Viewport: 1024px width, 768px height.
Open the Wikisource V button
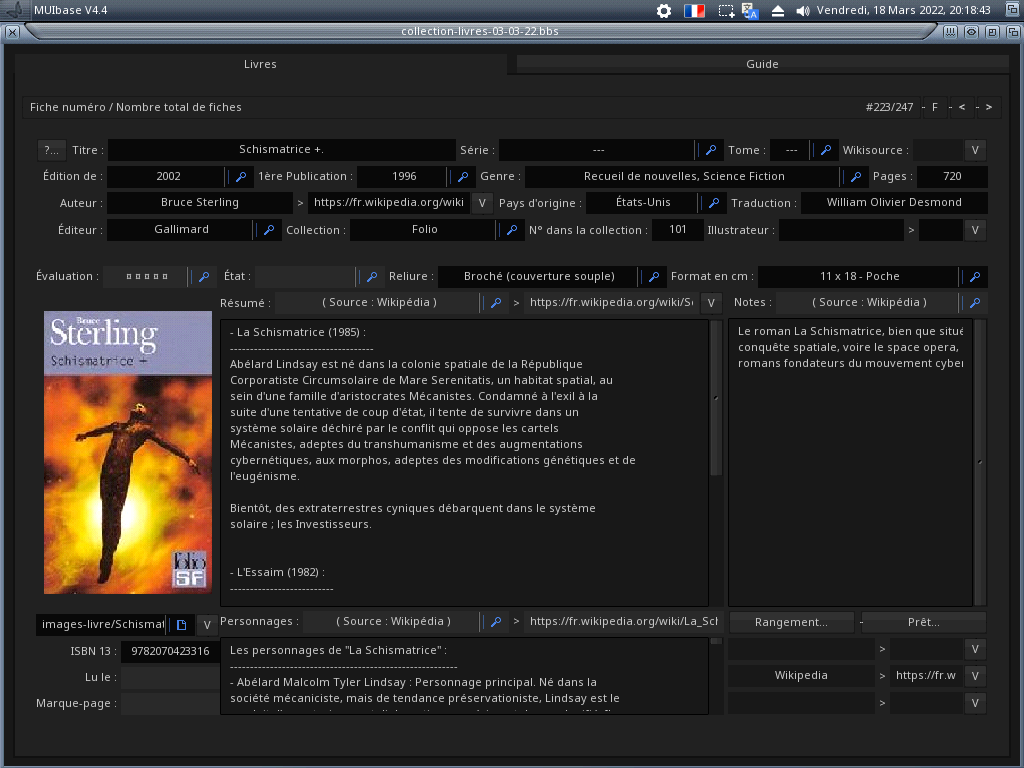975,150
